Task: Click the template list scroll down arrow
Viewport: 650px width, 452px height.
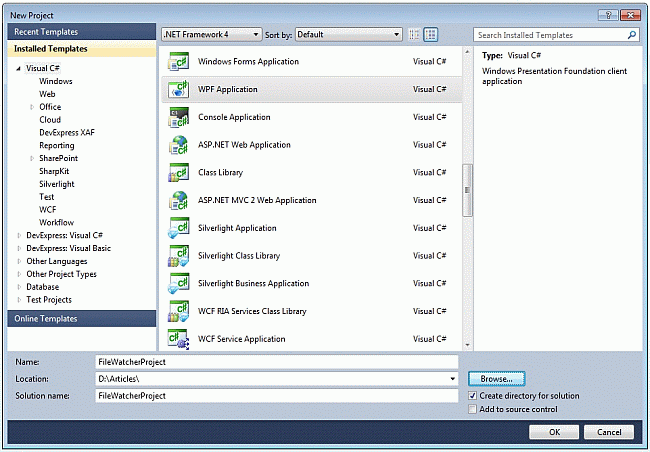Action: coord(467,345)
